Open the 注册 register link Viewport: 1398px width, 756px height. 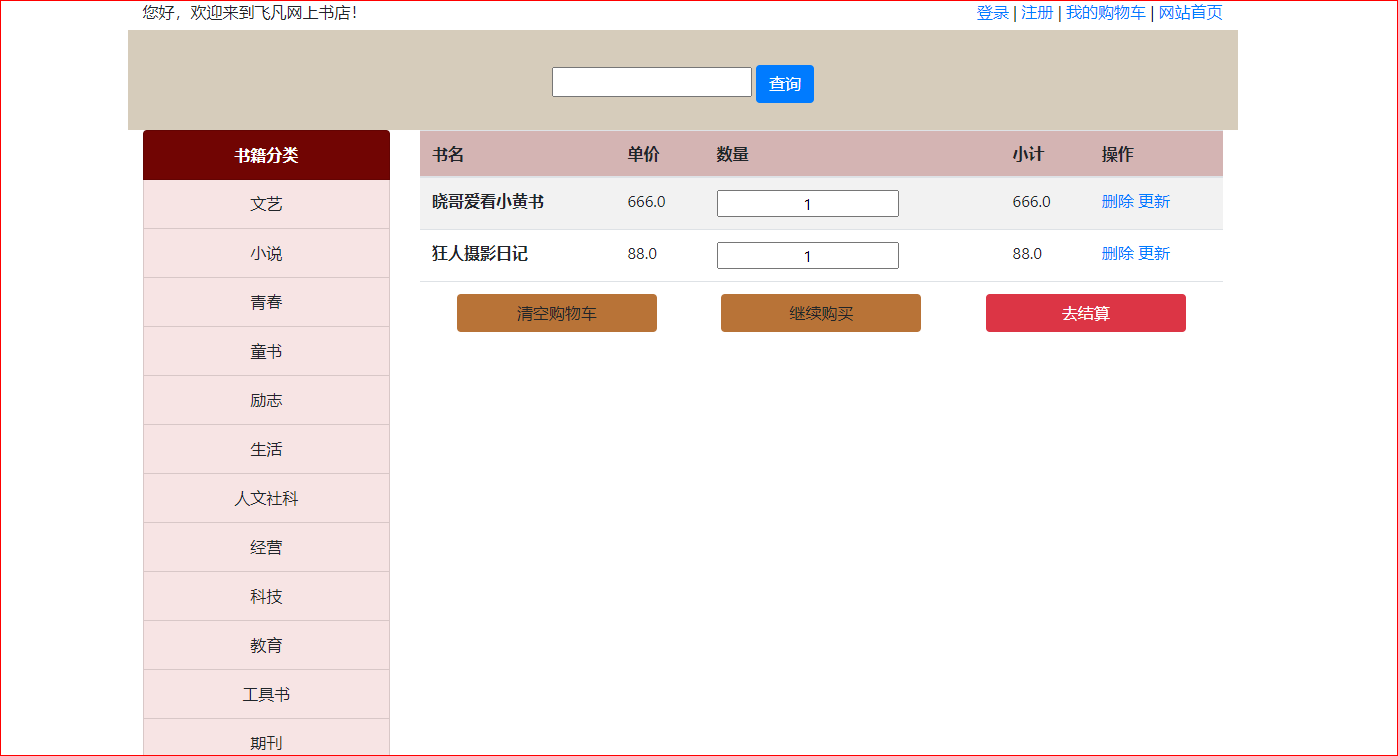pyautogui.click(x=1037, y=13)
